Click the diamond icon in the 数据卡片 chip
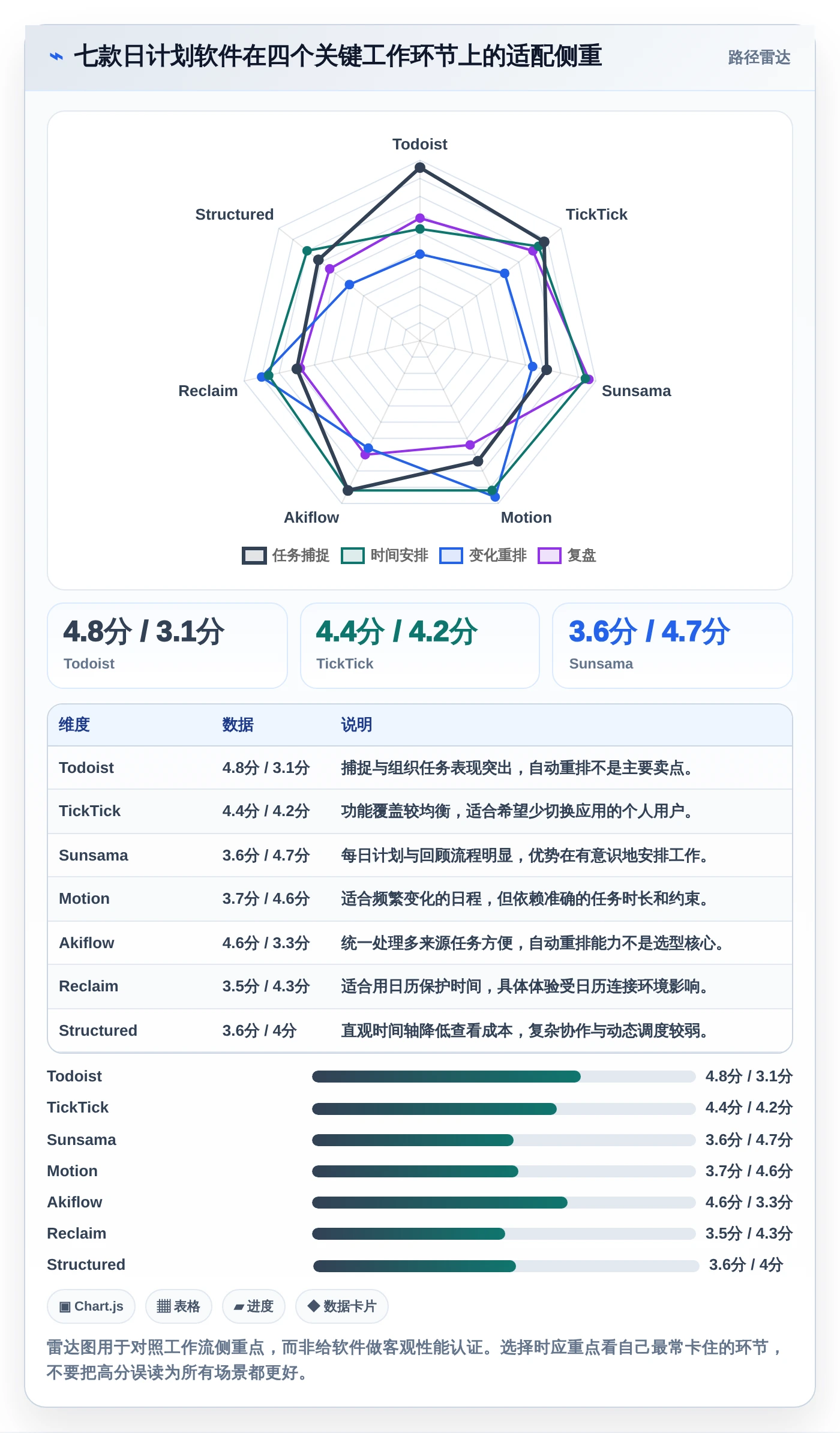840x1433 pixels. (313, 1306)
